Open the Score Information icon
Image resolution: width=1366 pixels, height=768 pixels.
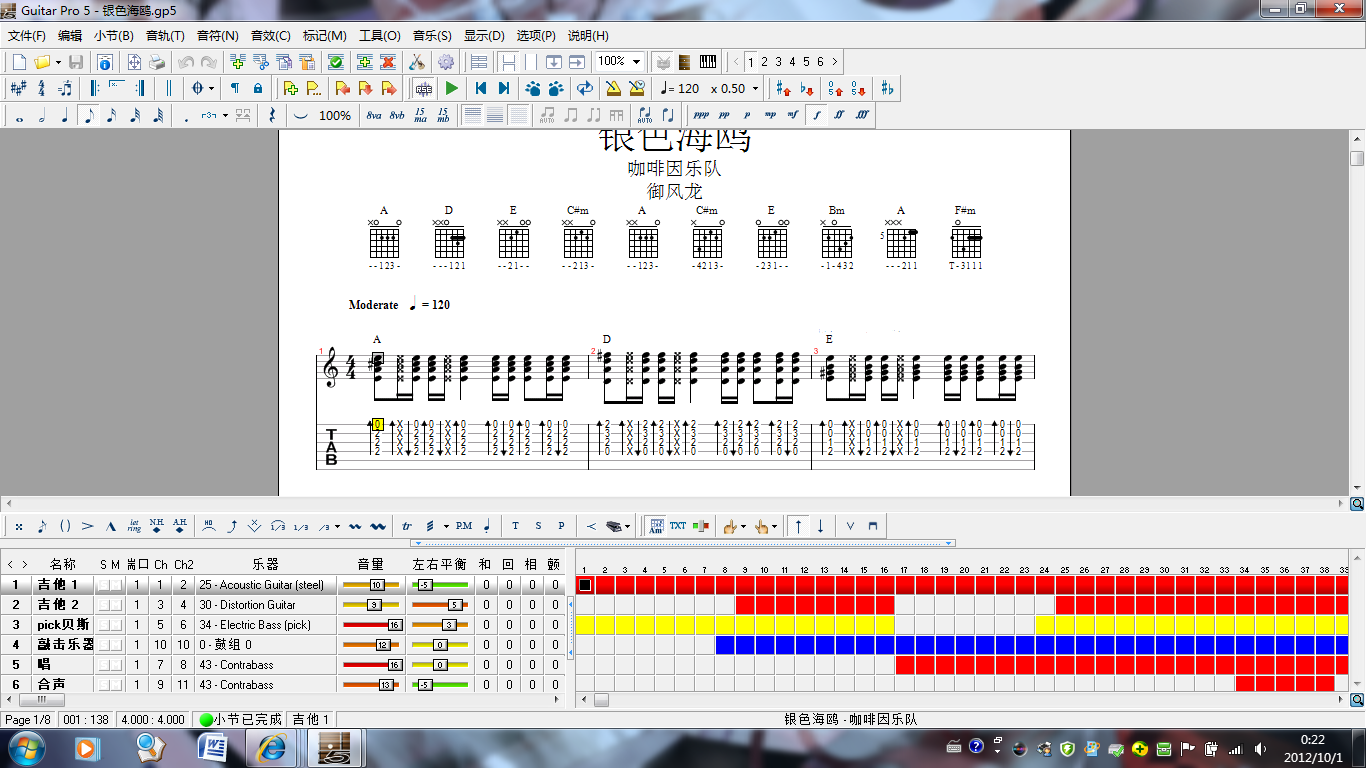(105, 62)
